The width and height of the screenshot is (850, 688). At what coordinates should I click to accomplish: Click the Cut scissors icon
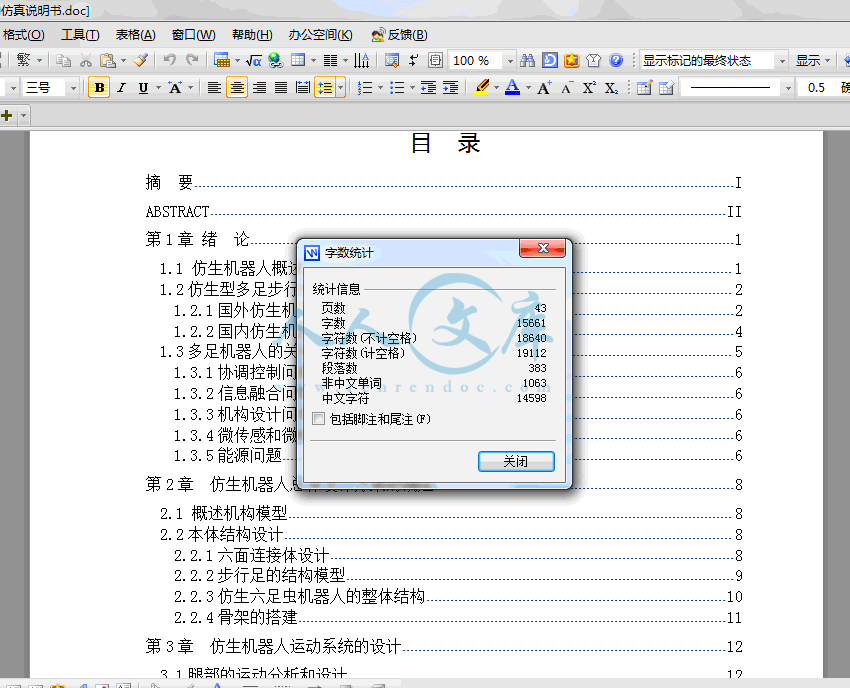click(86, 60)
